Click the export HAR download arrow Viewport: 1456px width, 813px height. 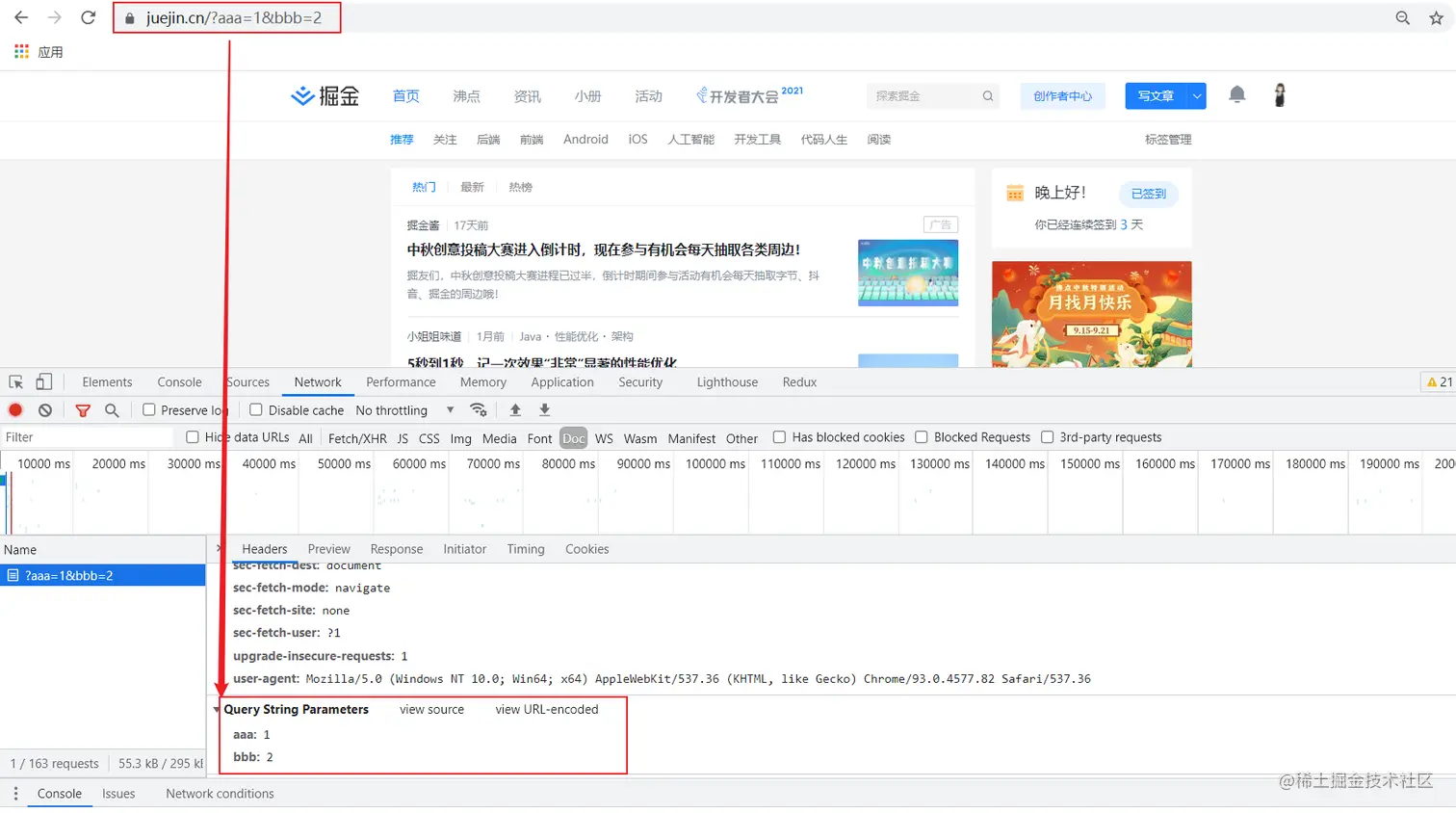click(x=545, y=410)
